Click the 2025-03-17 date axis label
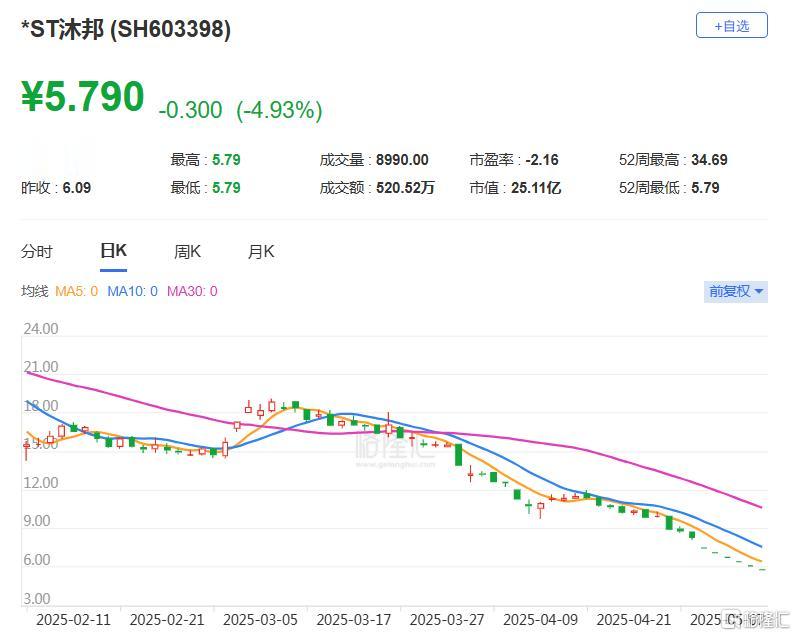796x636 pixels. (354, 620)
